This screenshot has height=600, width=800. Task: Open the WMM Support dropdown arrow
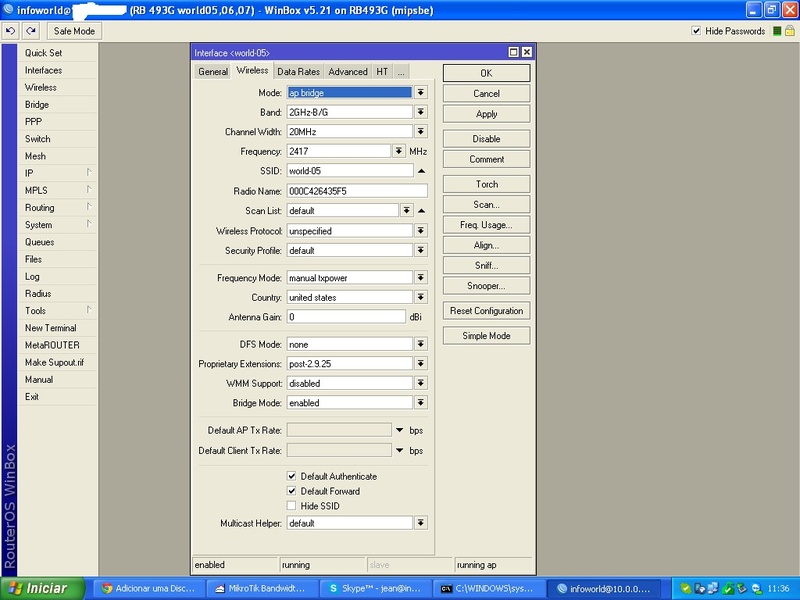point(420,383)
